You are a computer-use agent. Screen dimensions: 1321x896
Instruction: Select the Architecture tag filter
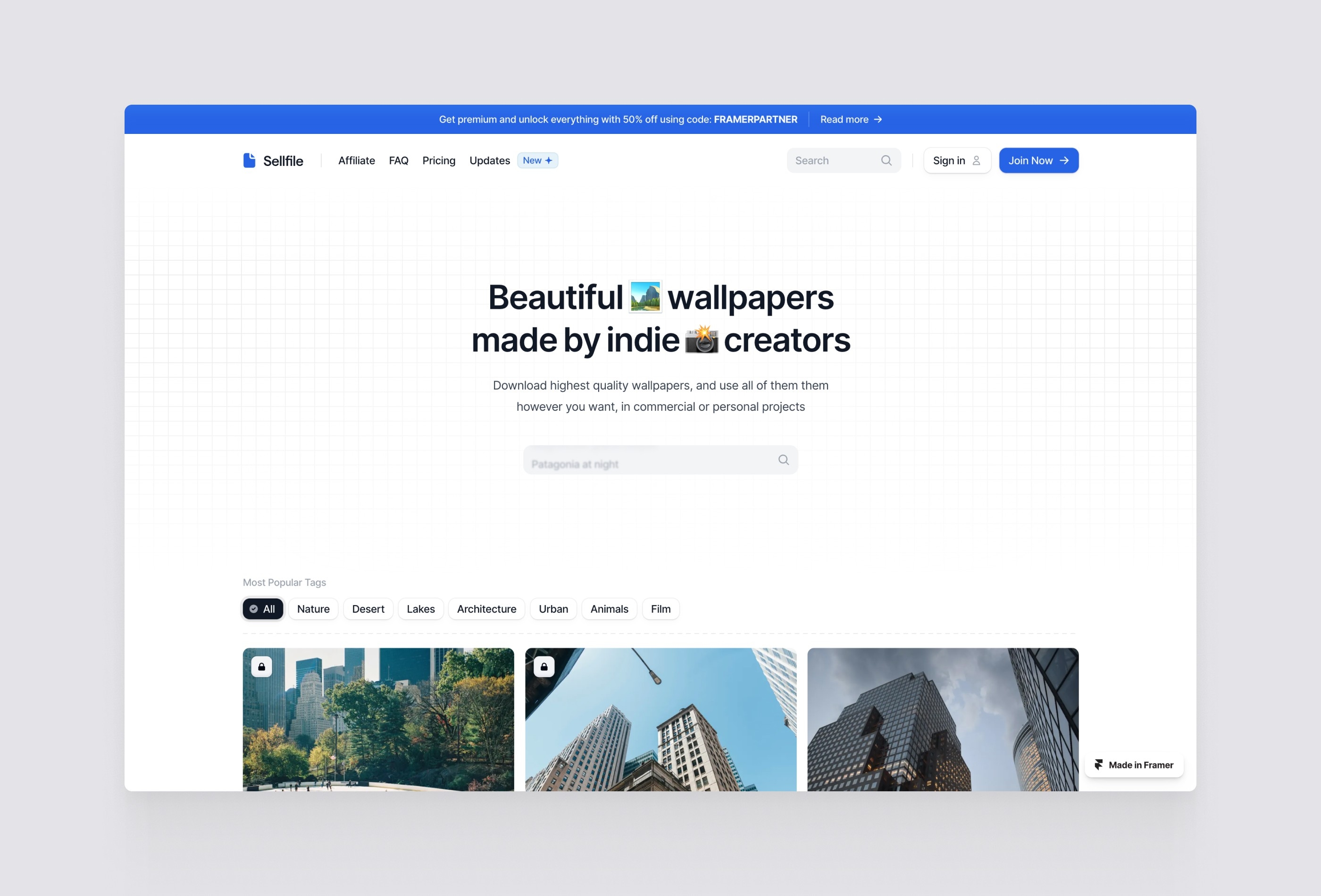coord(486,608)
